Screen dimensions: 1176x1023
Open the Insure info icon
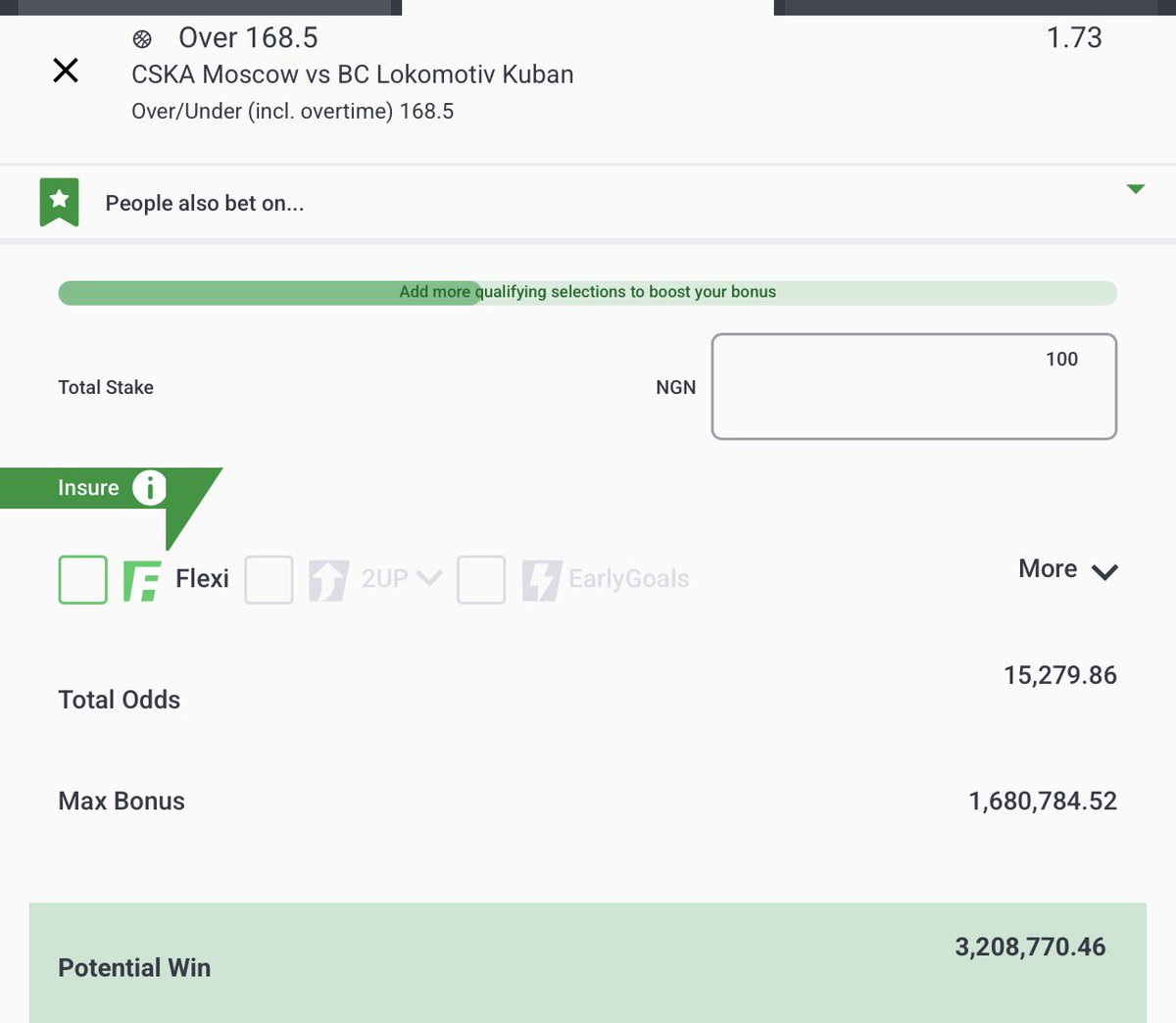[x=150, y=487]
